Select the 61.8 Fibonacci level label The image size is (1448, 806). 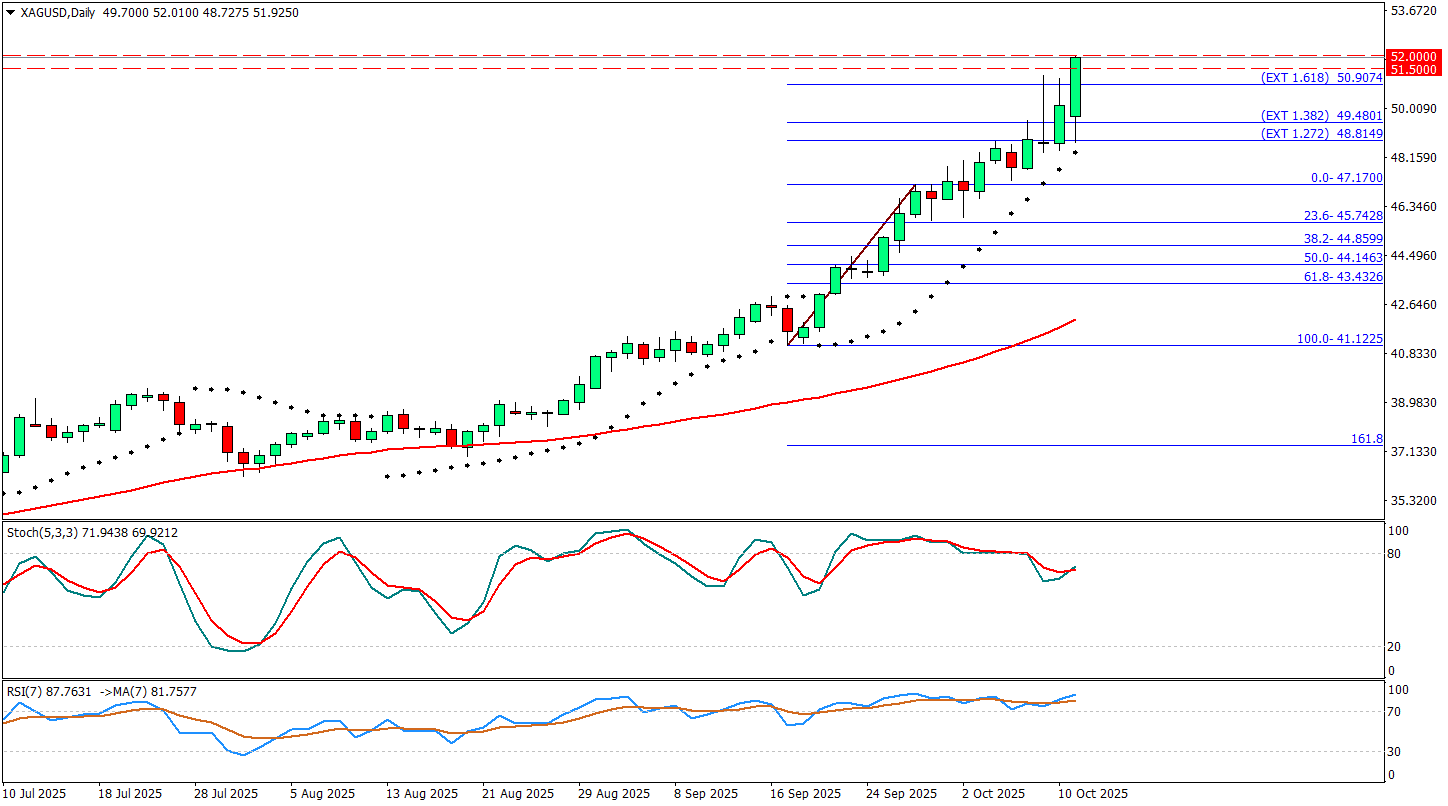point(1343,277)
